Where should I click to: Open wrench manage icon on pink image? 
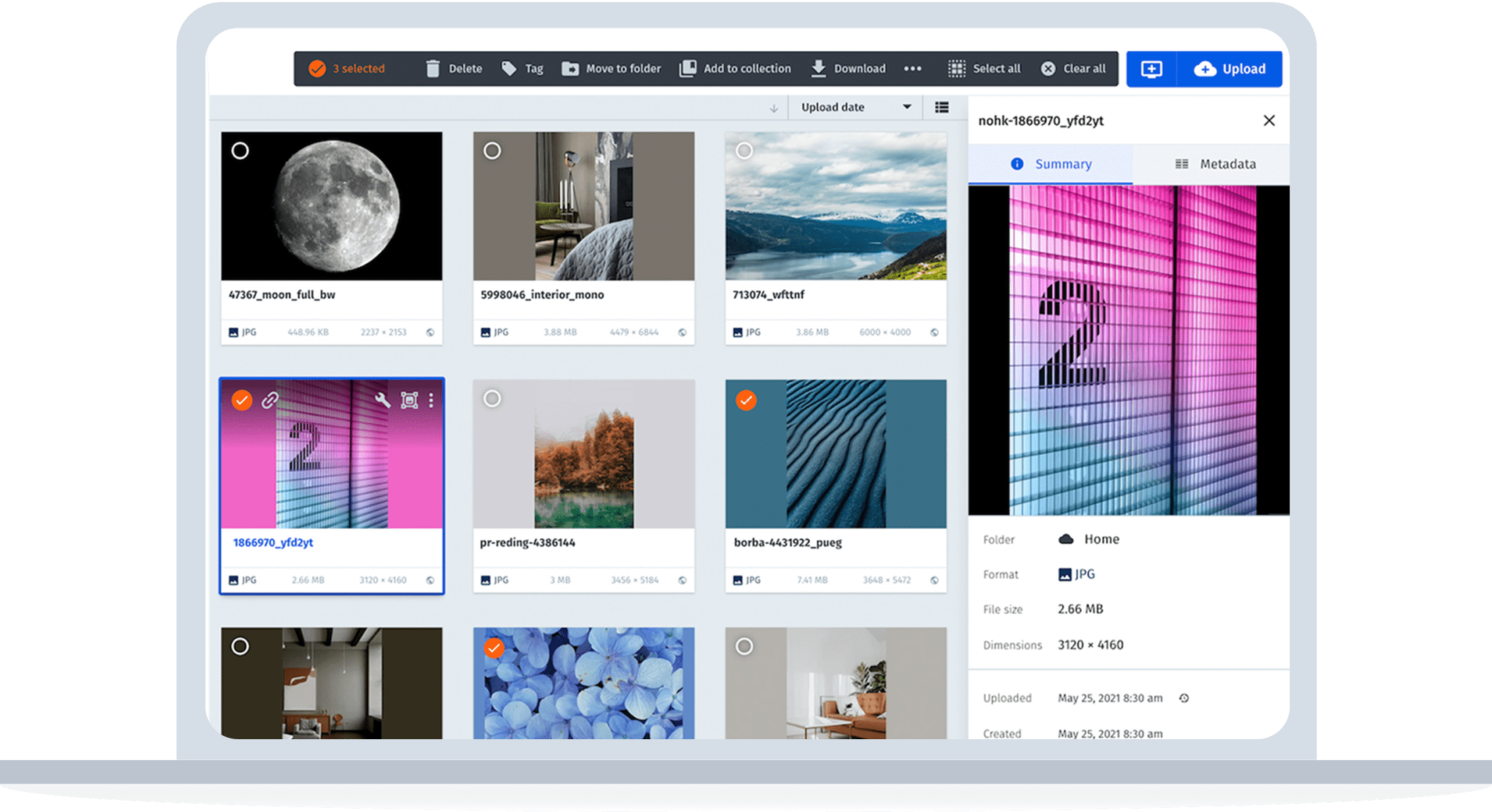(x=382, y=400)
